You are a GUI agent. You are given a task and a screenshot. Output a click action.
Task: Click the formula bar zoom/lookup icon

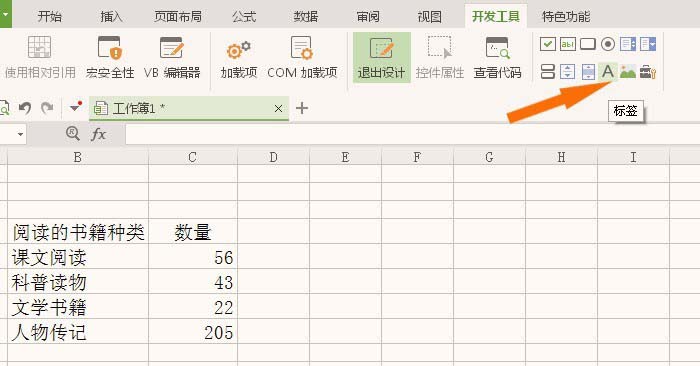(72, 133)
